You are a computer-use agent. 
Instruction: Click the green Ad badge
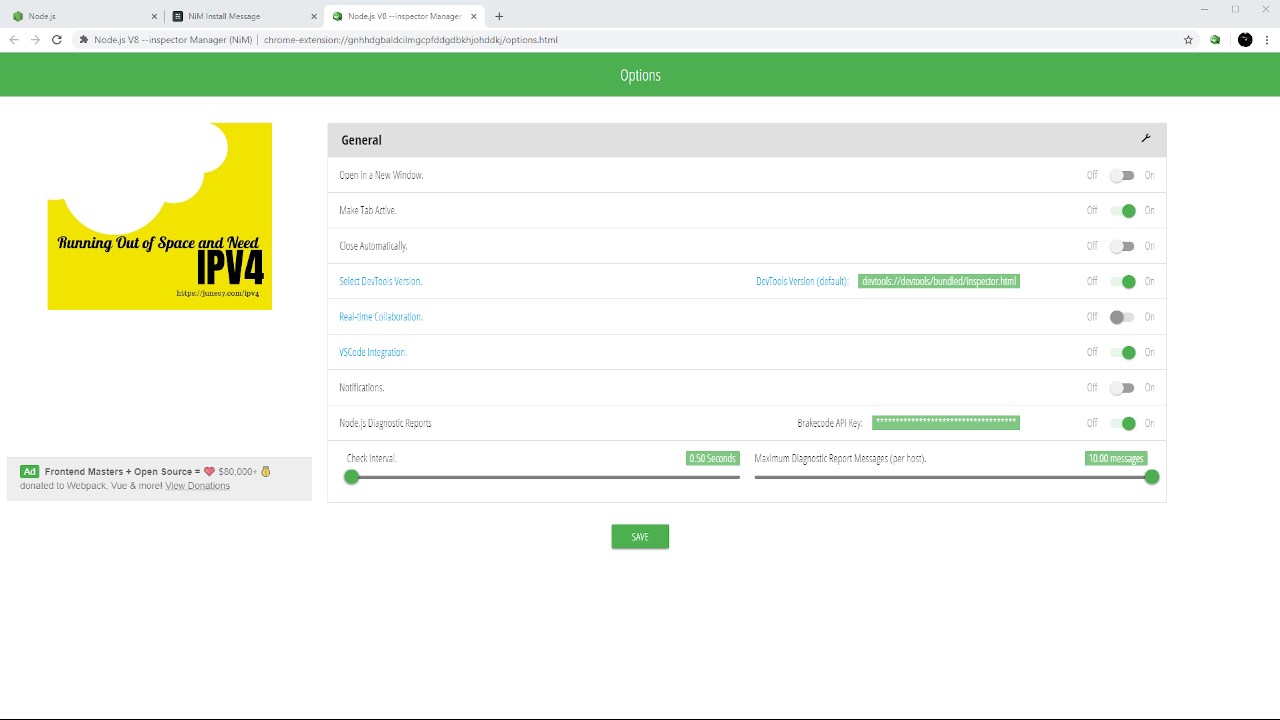(x=29, y=471)
